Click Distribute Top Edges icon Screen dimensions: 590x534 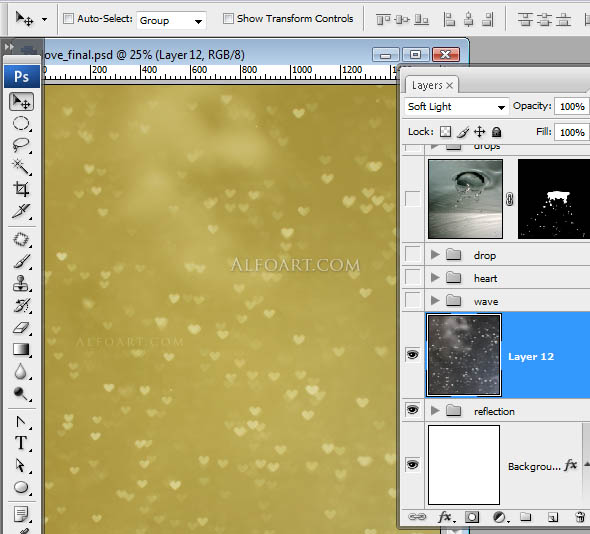point(525,19)
